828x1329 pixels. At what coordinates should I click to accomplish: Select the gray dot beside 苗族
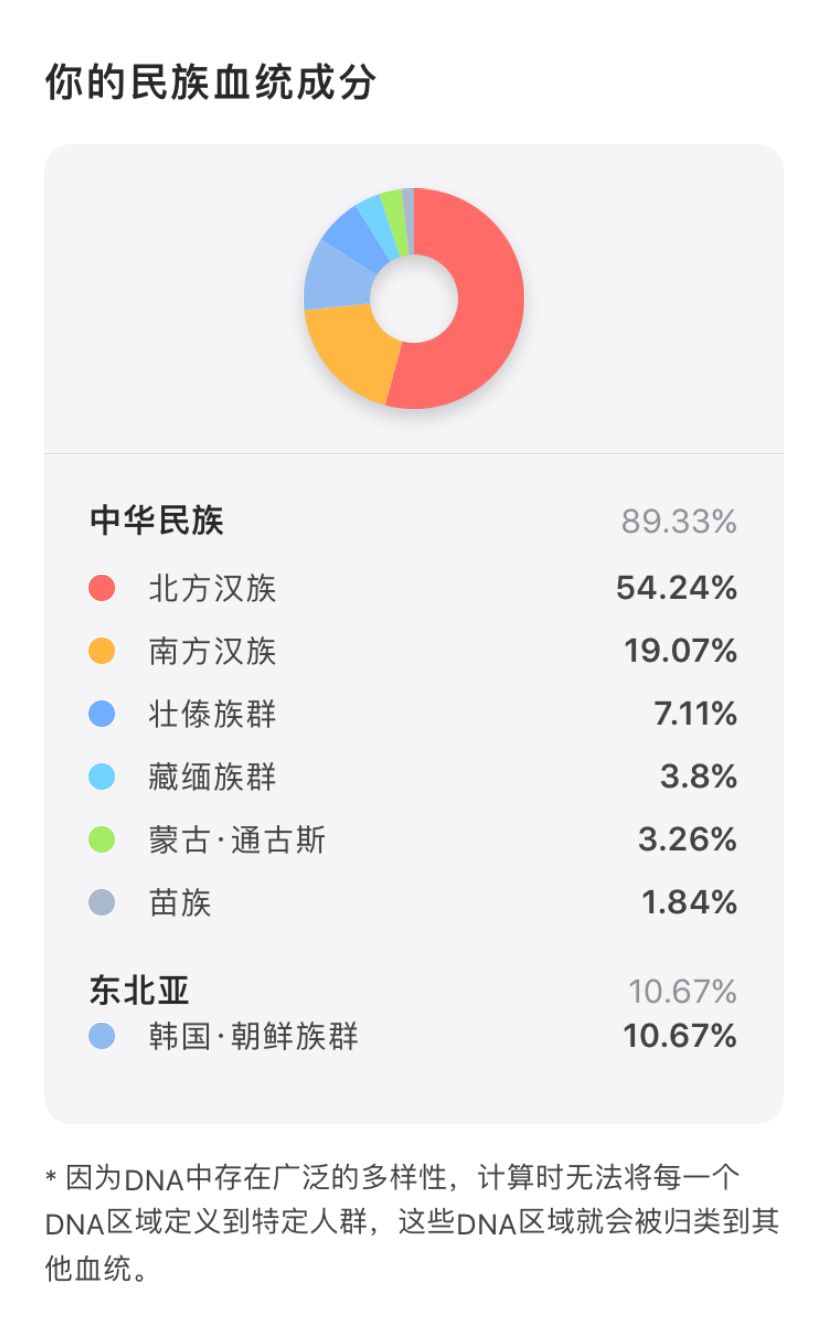[x=102, y=903]
